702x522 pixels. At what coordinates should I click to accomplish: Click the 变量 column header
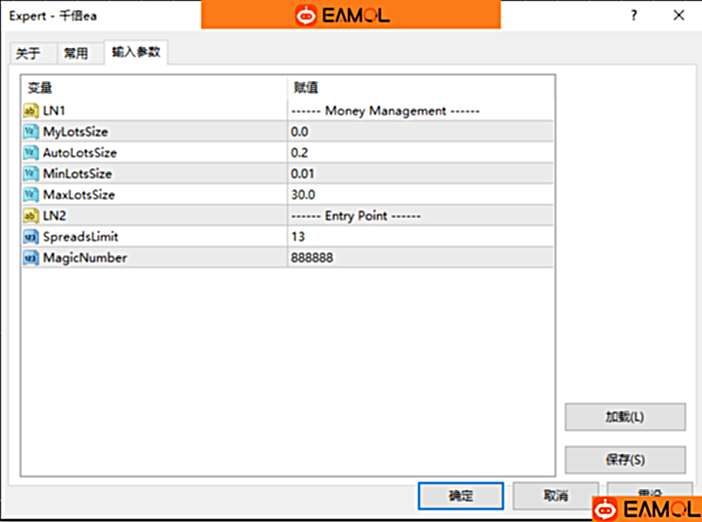(x=154, y=88)
